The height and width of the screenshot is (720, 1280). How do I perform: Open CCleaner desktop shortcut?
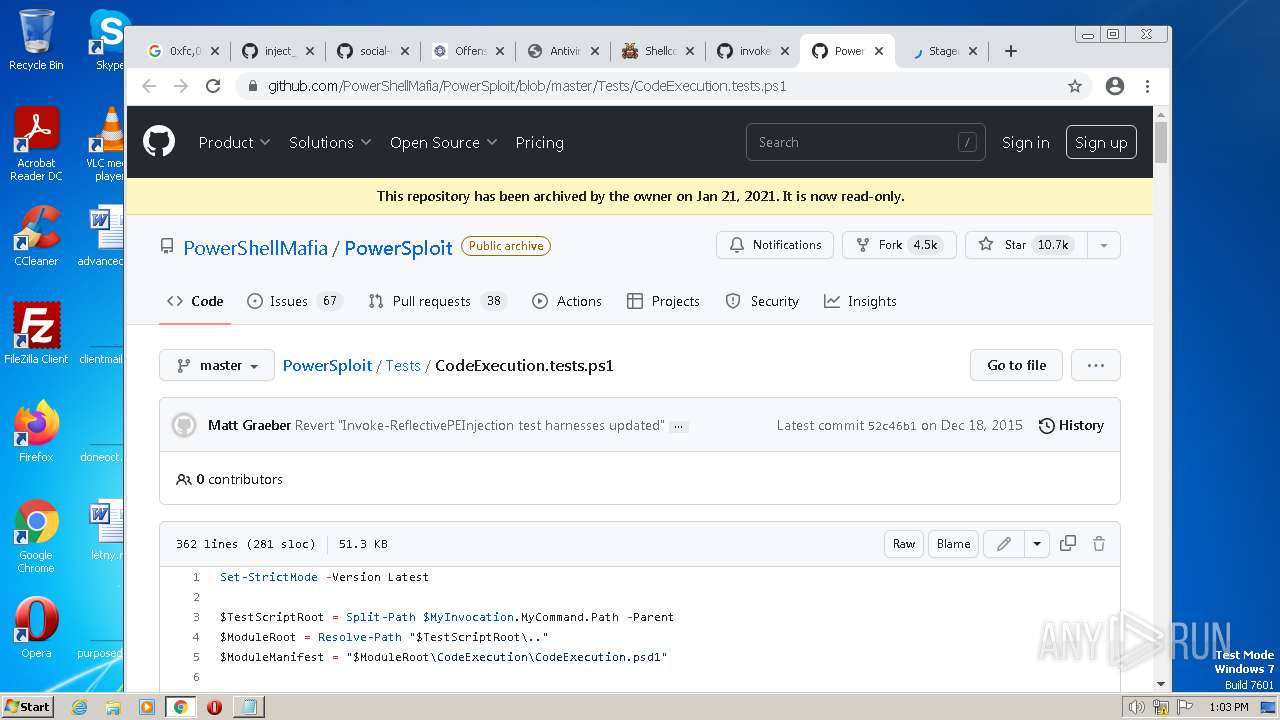pyautogui.click(x=36, y=236)
